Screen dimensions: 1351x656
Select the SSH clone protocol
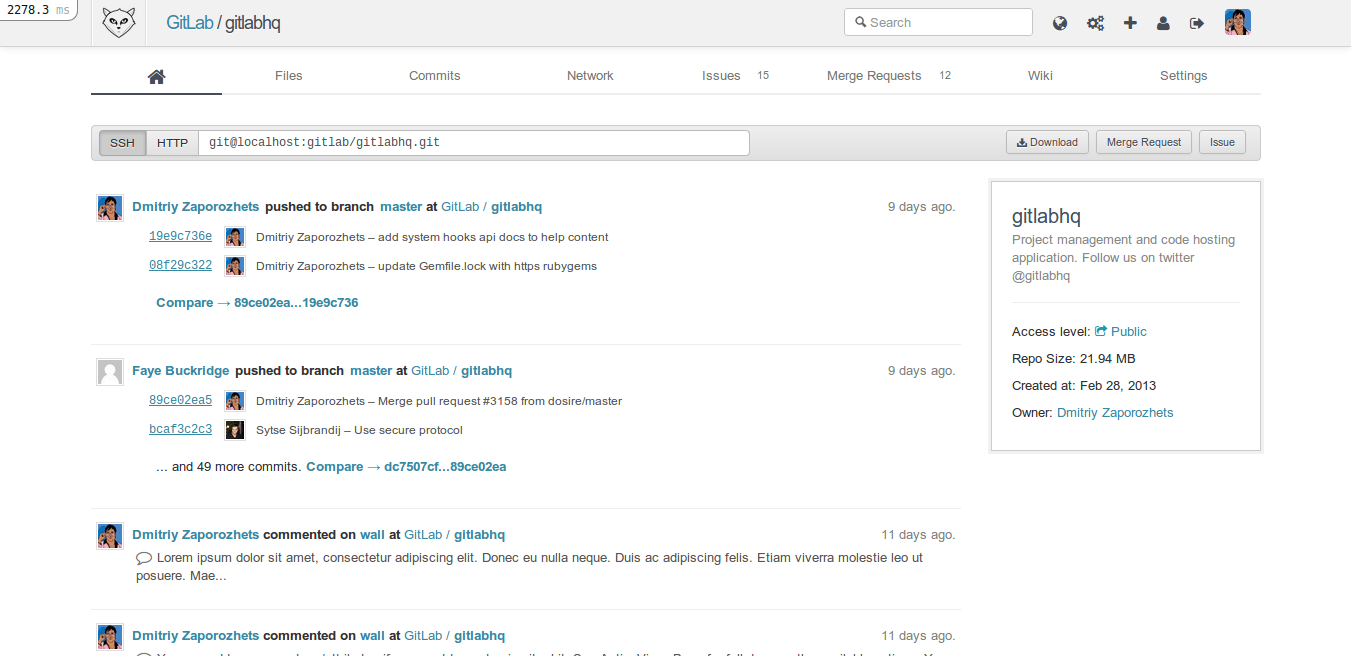tap(122, 142)
